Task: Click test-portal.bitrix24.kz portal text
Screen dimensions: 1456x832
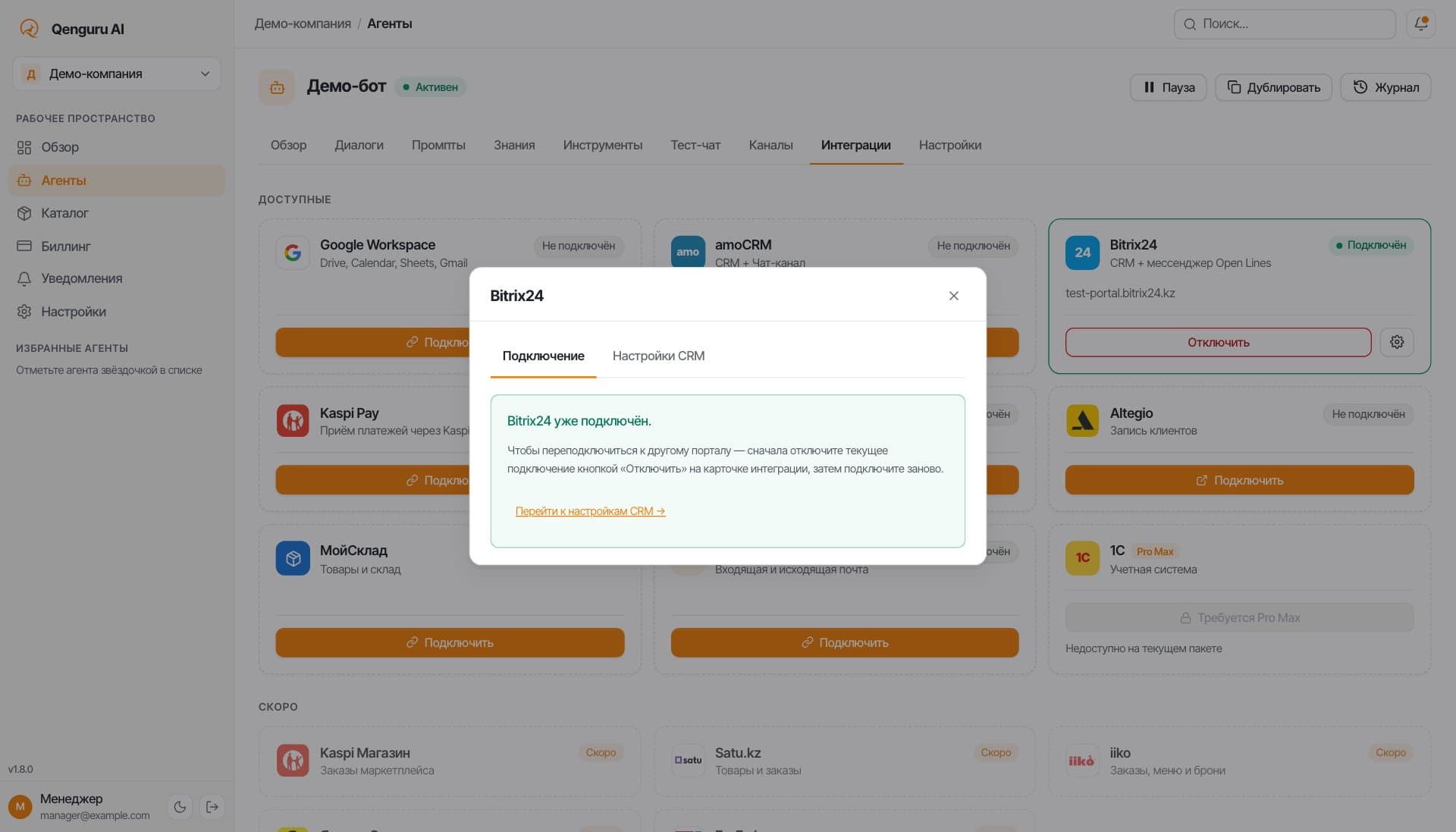Action: click(x=1120, y=293)
